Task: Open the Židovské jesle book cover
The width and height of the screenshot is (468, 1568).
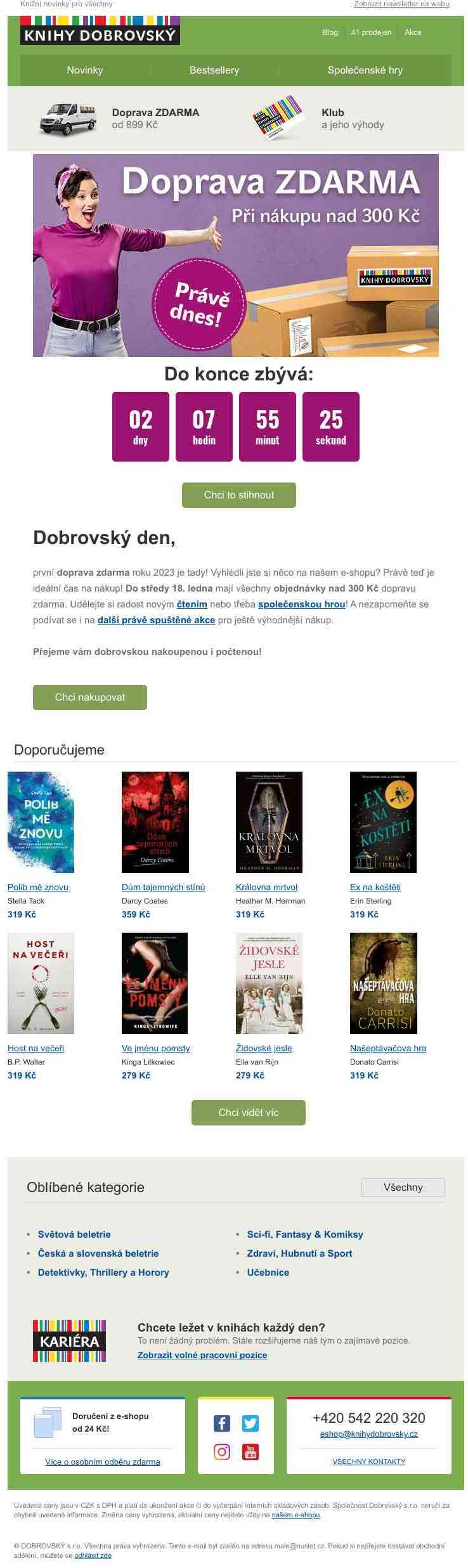Action: tap(269, 983)
